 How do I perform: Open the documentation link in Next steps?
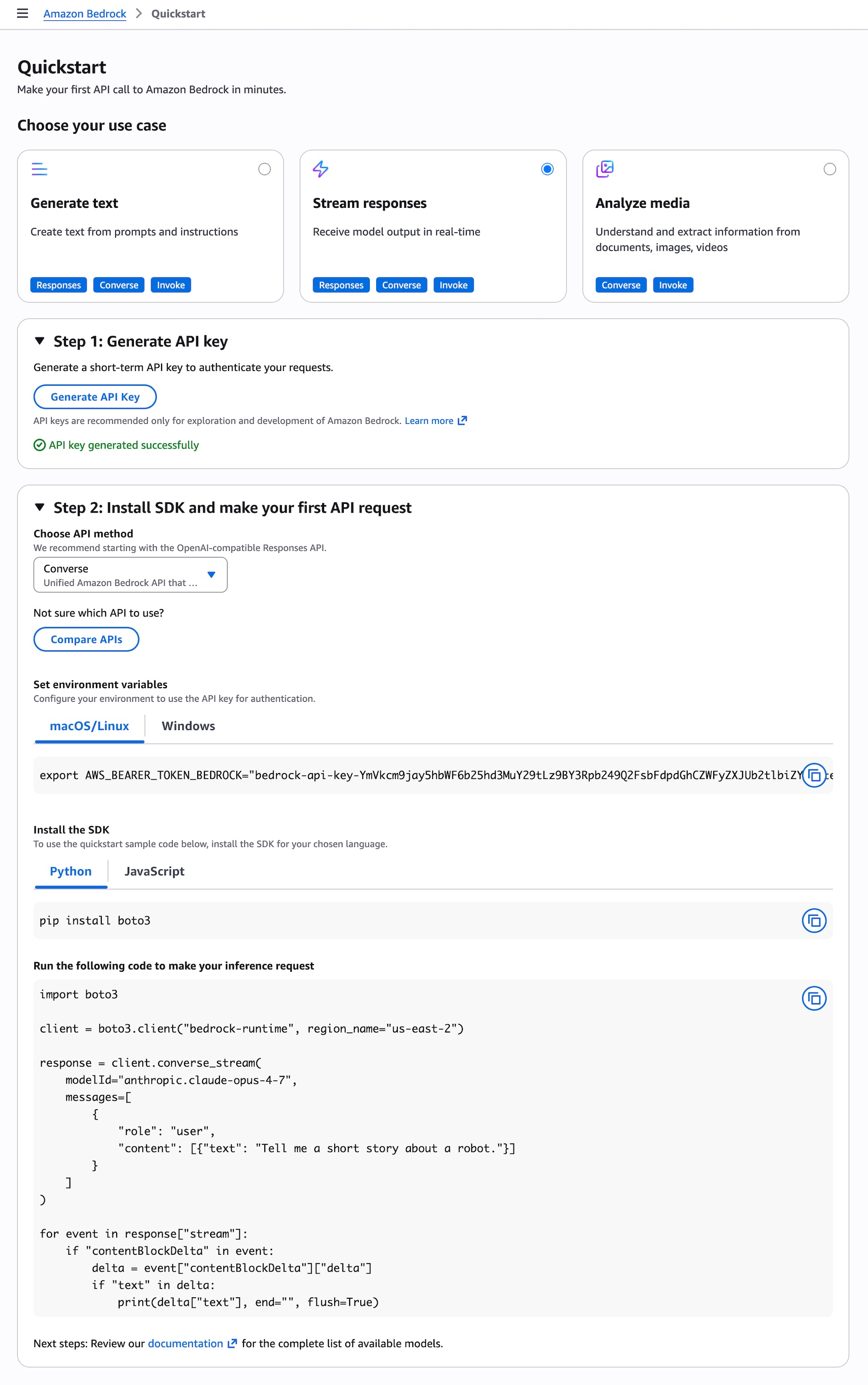[186, 1343]
